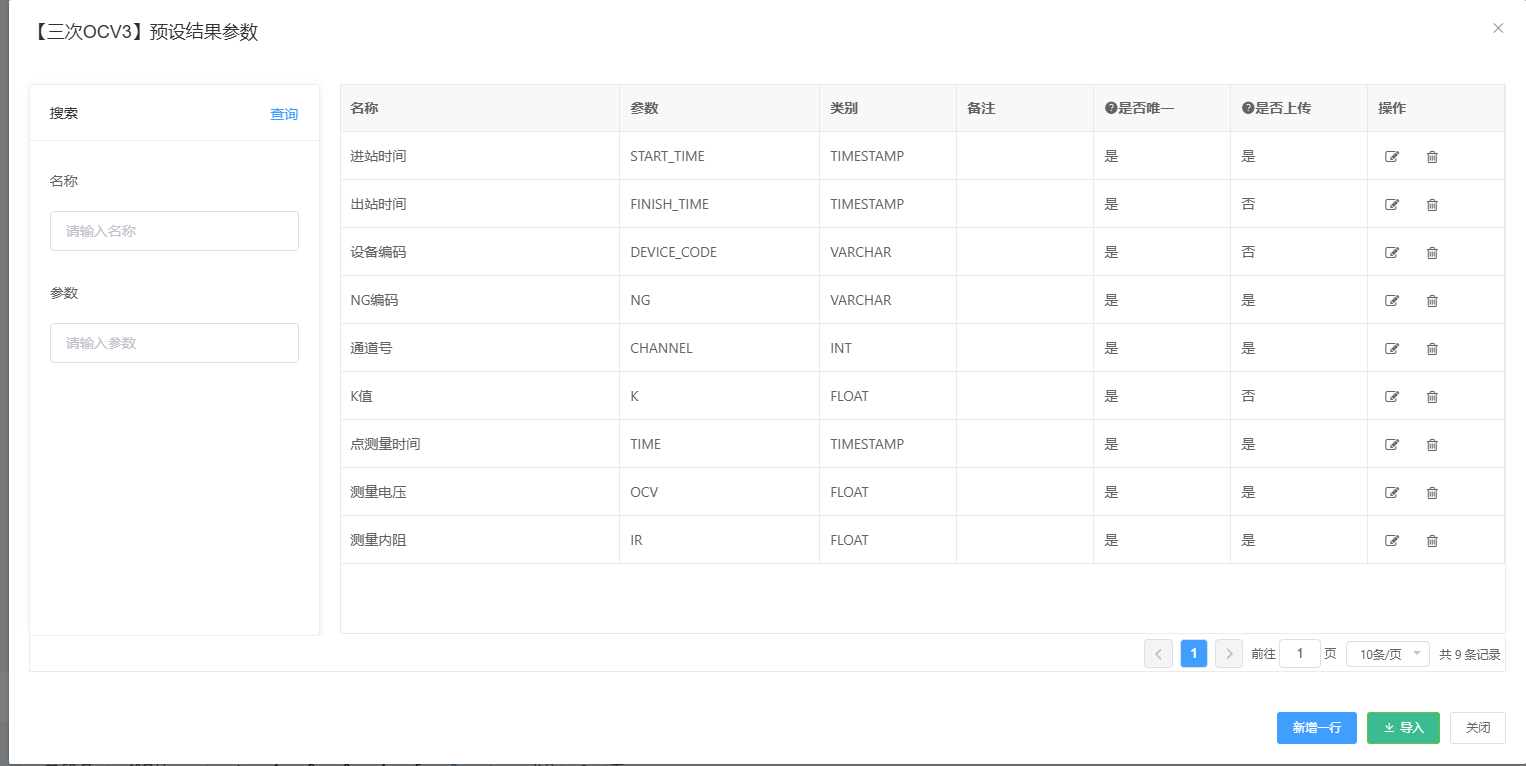Delete the 测量内阻 row
1526x766 pixels.
(1432, 541)
